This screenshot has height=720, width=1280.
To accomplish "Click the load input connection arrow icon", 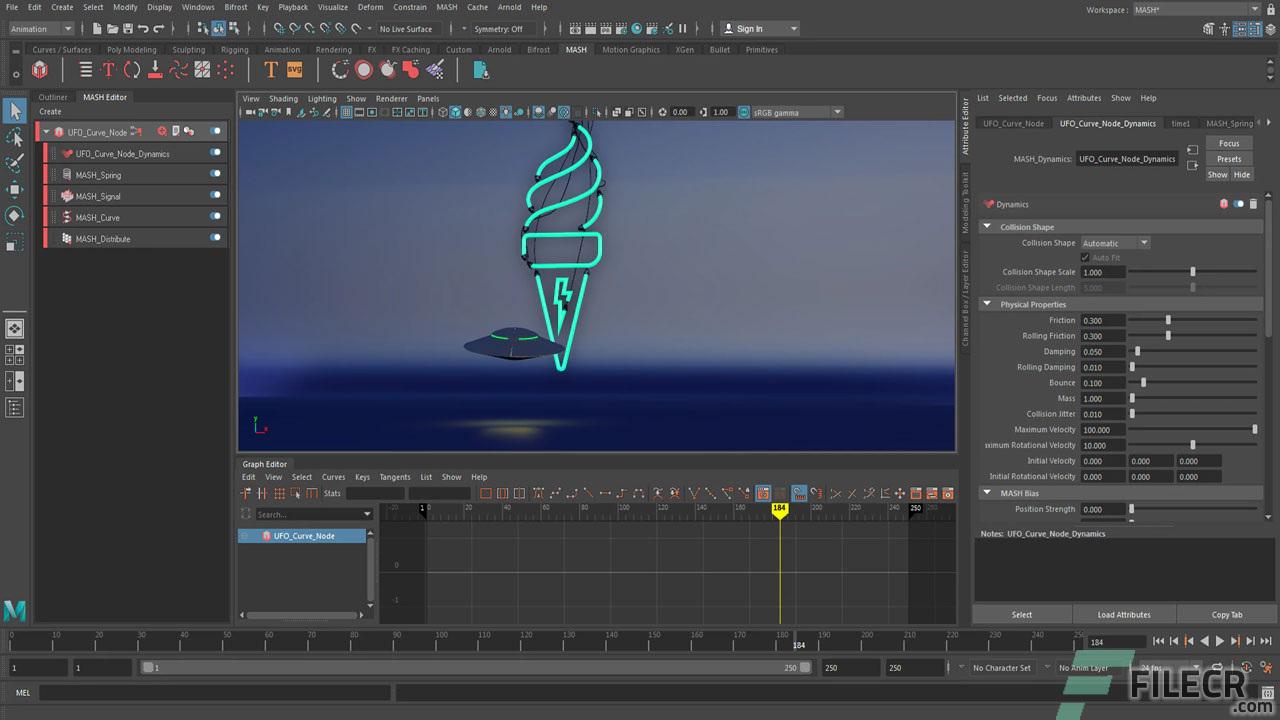I will 1192,151.
